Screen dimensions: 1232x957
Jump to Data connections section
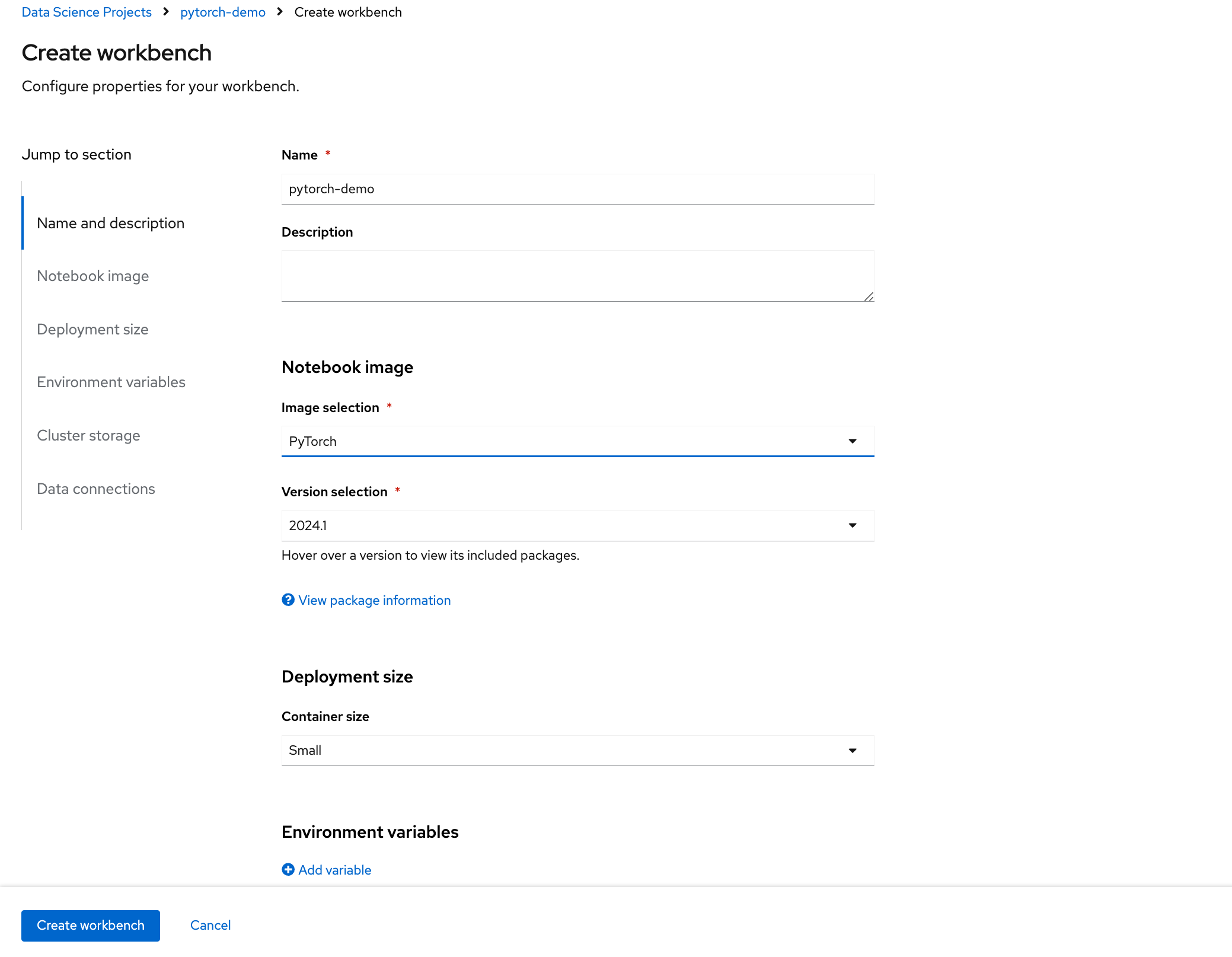[x=95, y=489]
